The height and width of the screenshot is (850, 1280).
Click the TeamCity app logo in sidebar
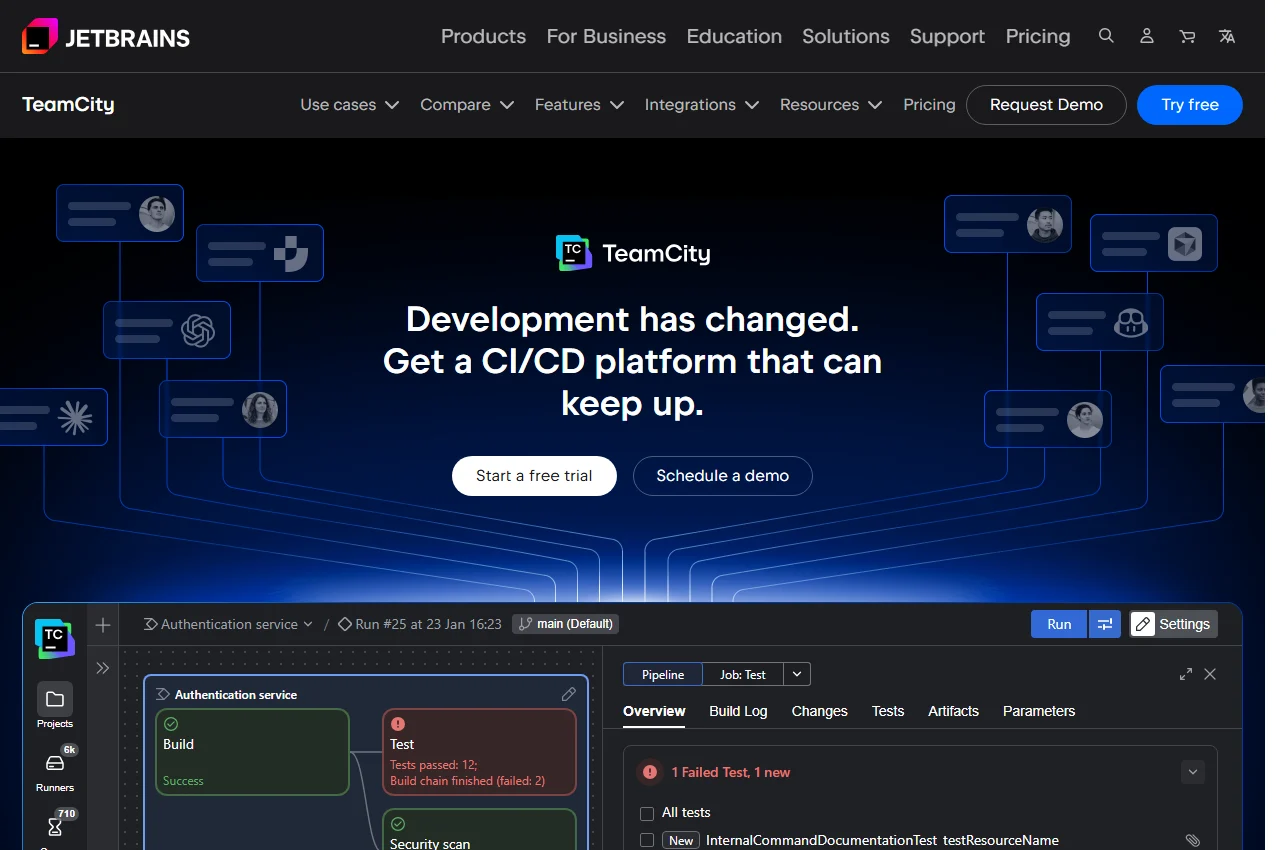(x=55, y=639)
